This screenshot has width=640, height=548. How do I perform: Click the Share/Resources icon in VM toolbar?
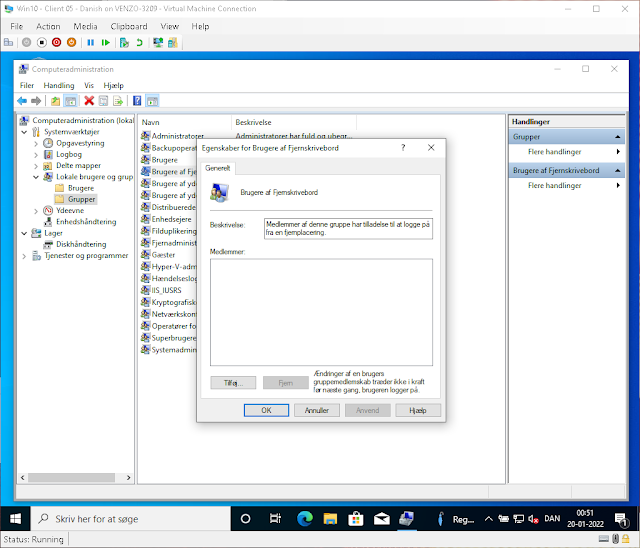[173, 42]
